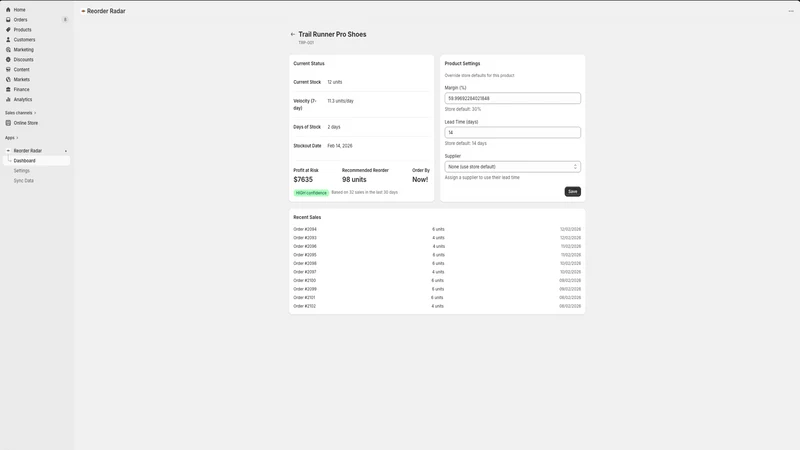Click the Reorder Radar app icon in sidebar
This screenshot has height=450, width=800.
coord(8,151)
